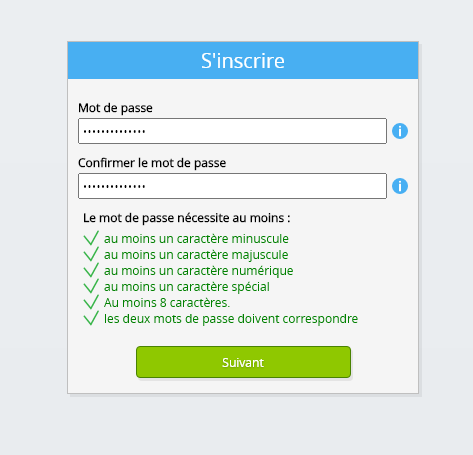Image resolution: width=473 pixels, height=455 pixels.
Task: Click the "Mot de passe" field label
Action: point(115,108)
